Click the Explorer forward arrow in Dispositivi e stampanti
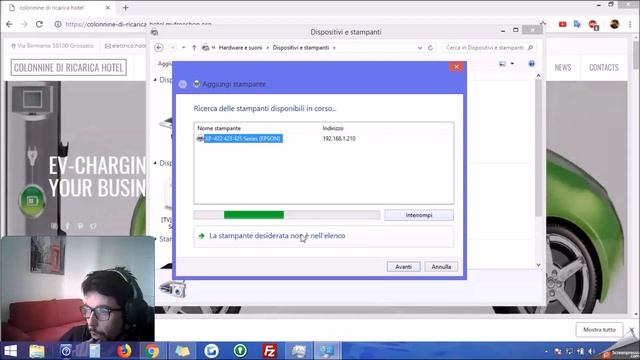640x360 pixels. tap(172, 48)
